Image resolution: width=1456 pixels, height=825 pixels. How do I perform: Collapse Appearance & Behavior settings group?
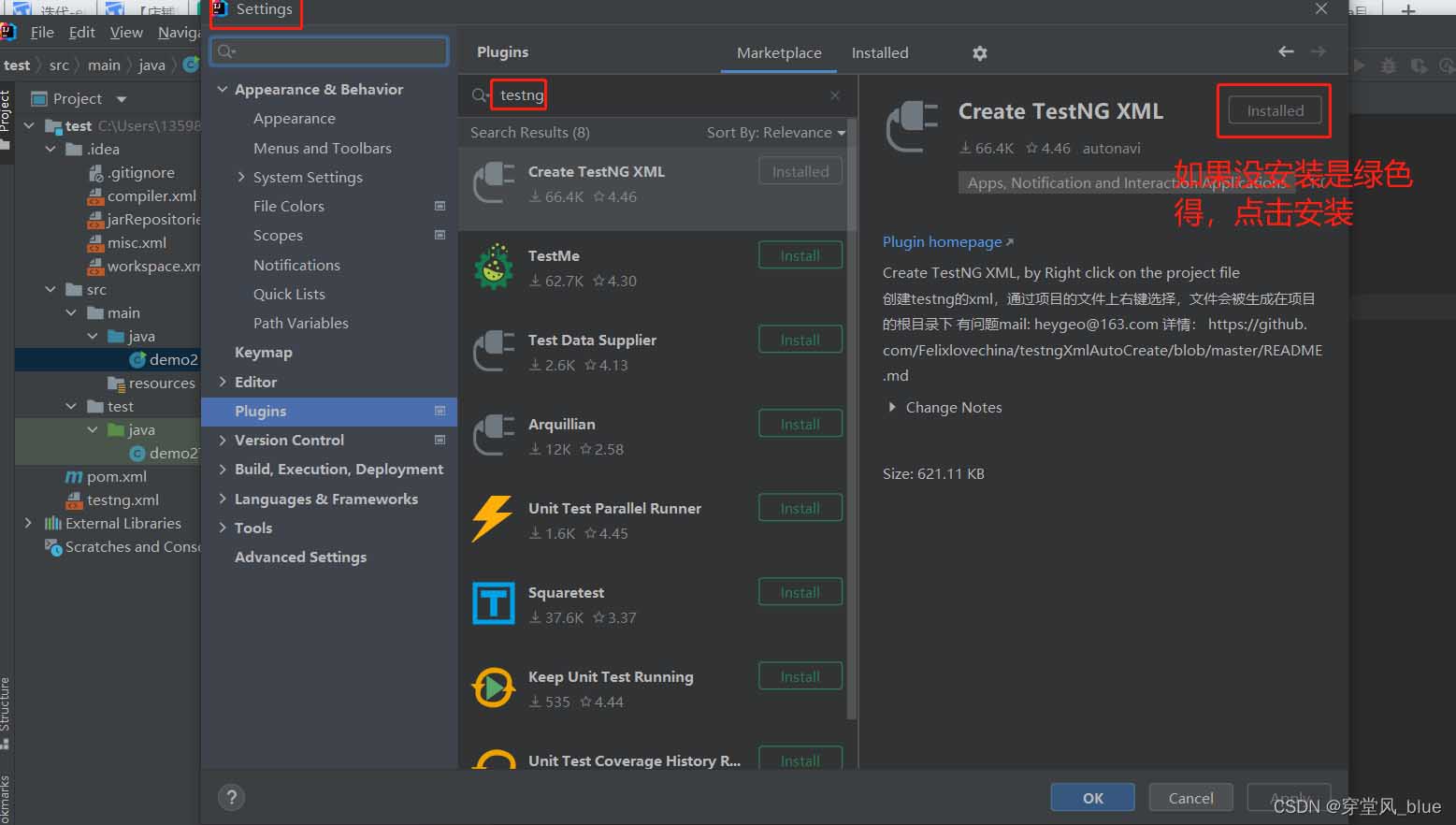[223, 89]
